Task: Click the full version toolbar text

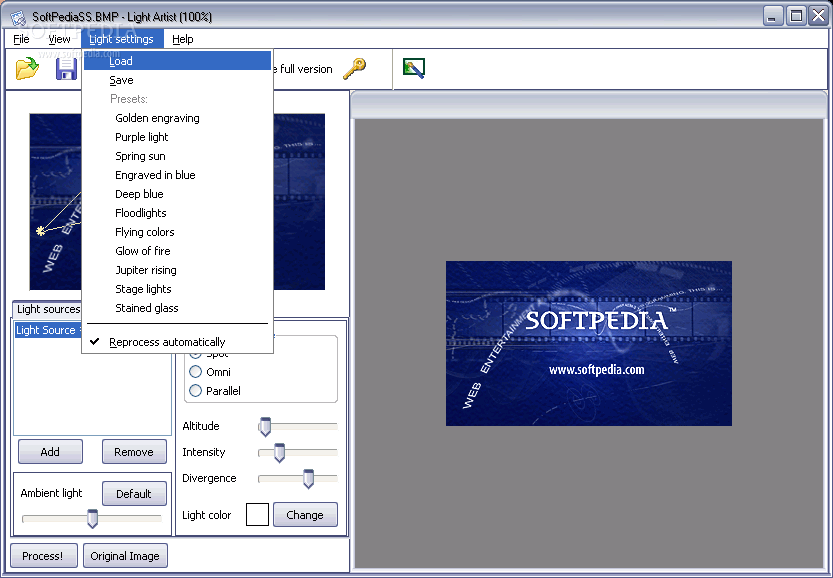Action: [x=305, y=69]
